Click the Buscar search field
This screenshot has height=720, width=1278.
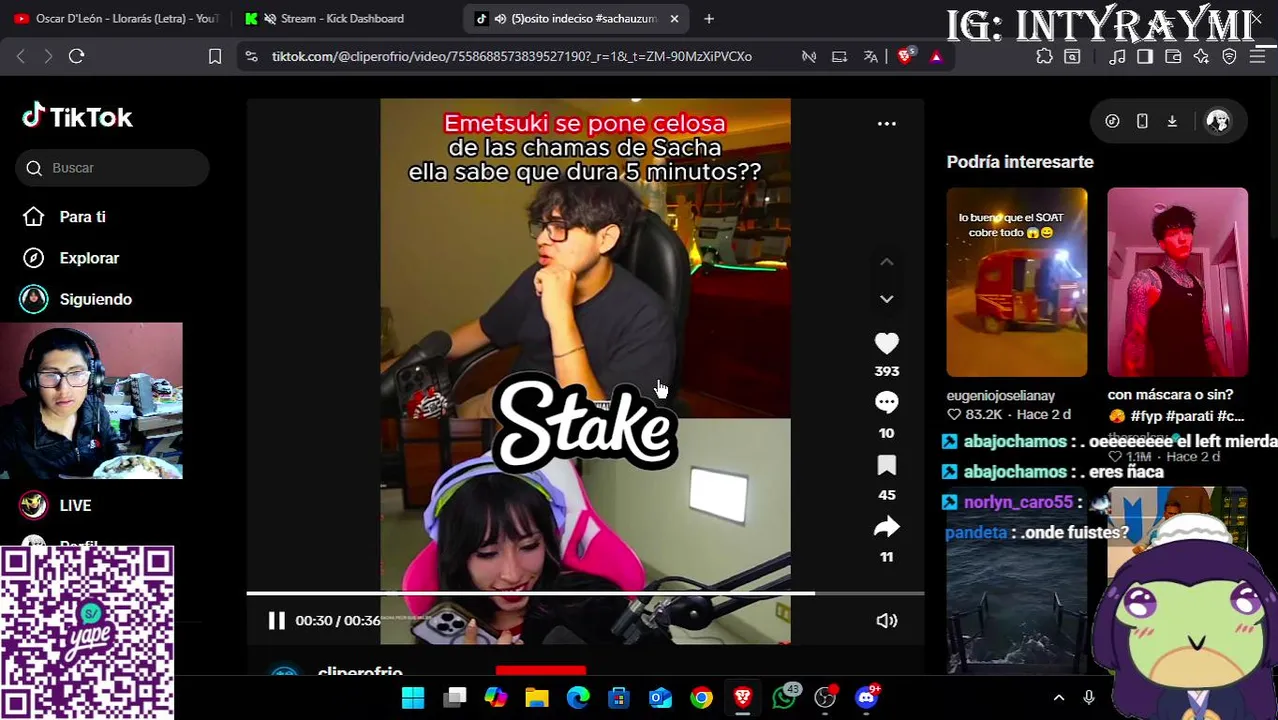point(112,168)
